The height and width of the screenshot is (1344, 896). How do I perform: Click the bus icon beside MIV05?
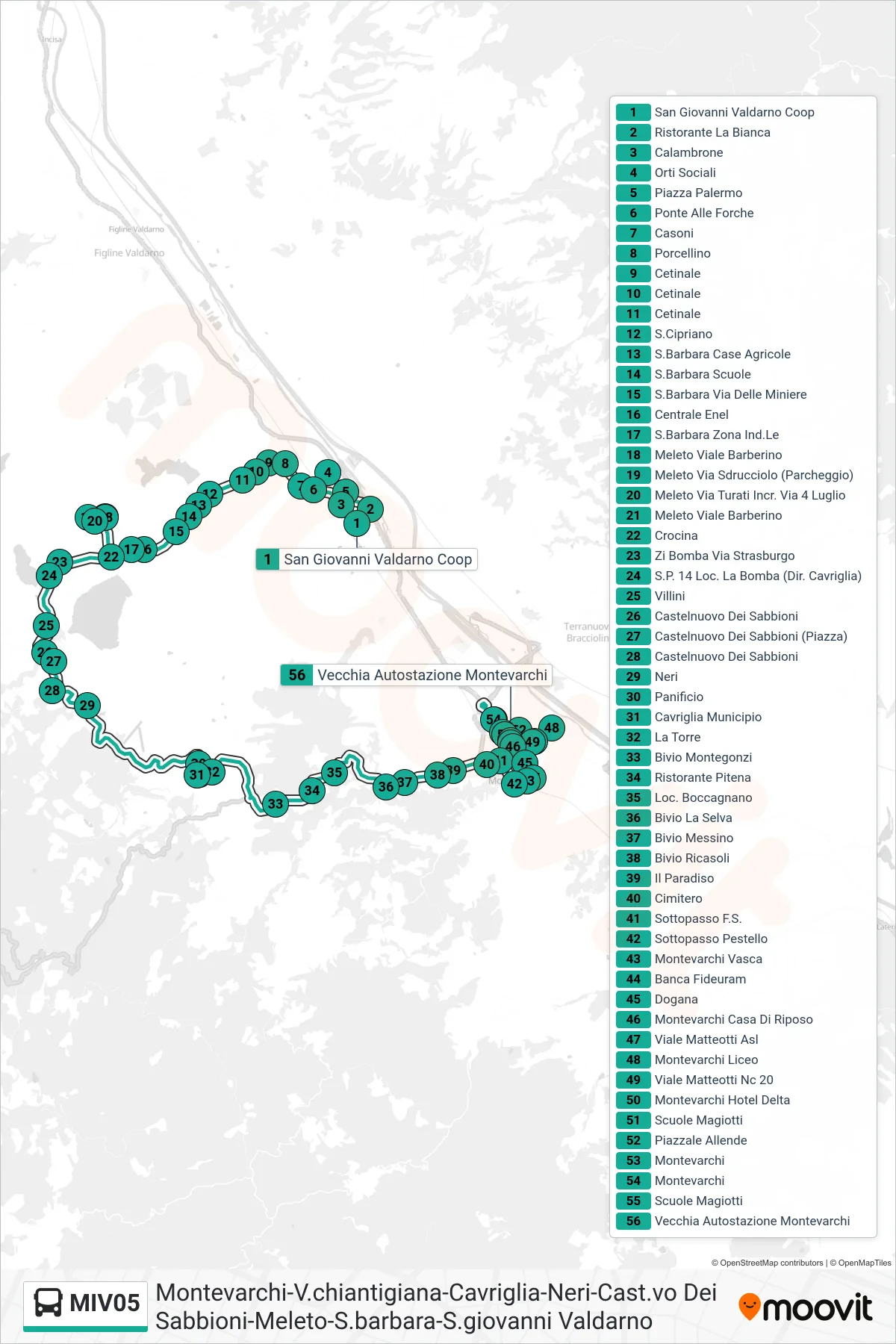click(49, 1303)
